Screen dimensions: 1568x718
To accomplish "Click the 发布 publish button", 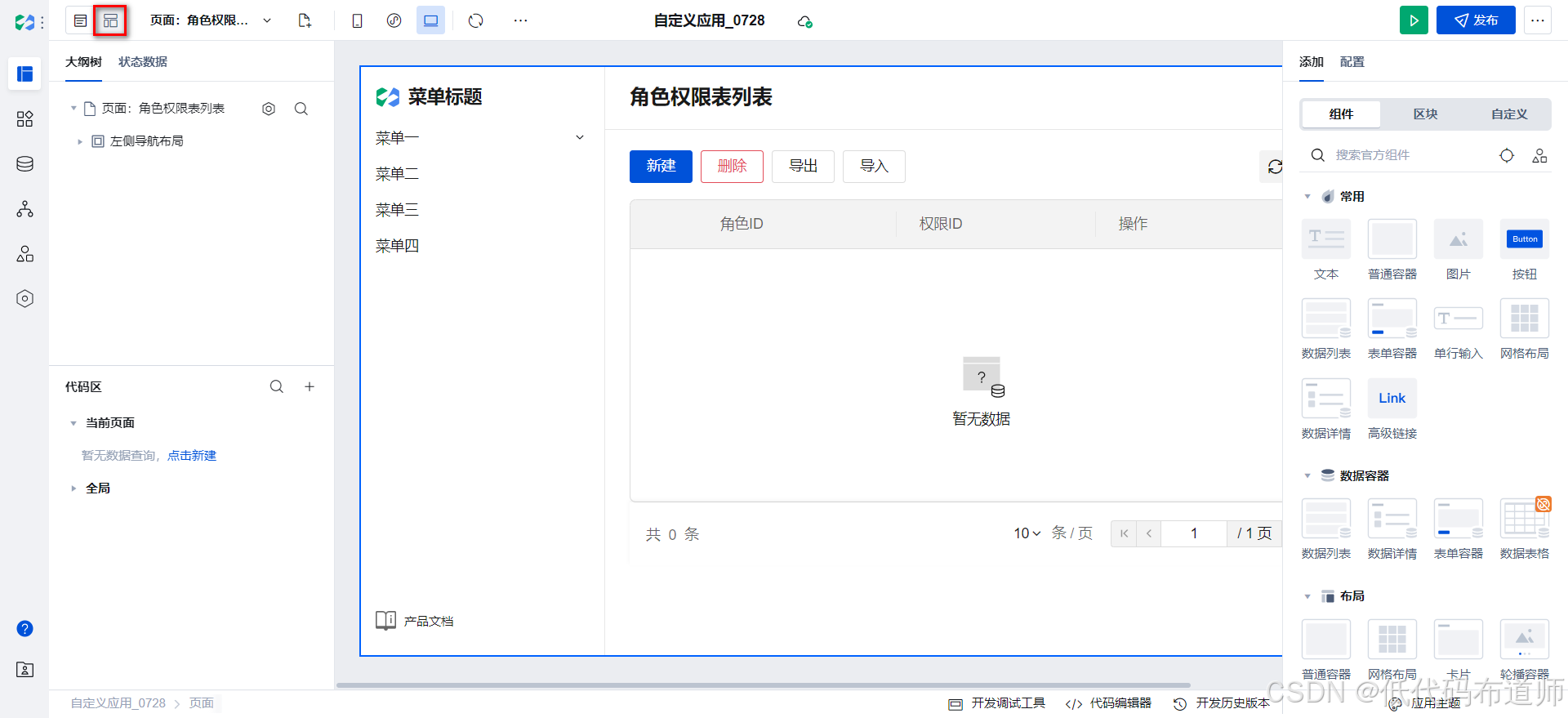I will 1476,20.
